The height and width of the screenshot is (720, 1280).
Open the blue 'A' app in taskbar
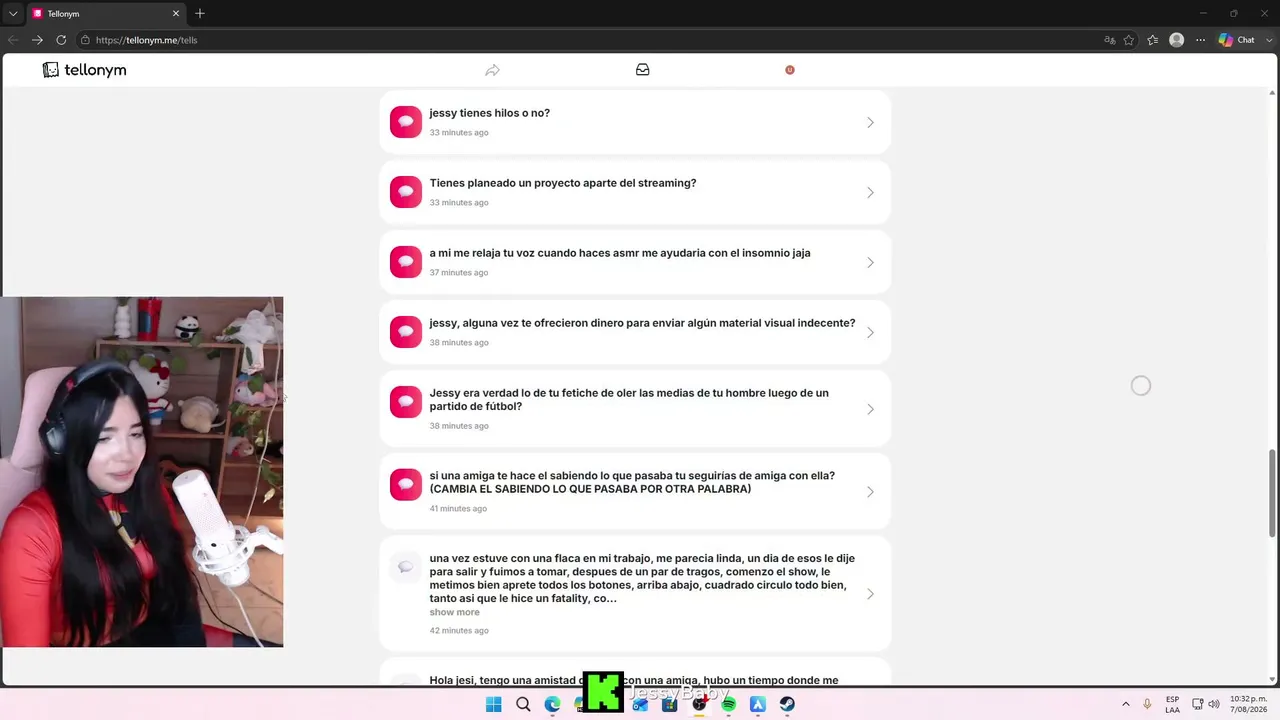(758, 704)
